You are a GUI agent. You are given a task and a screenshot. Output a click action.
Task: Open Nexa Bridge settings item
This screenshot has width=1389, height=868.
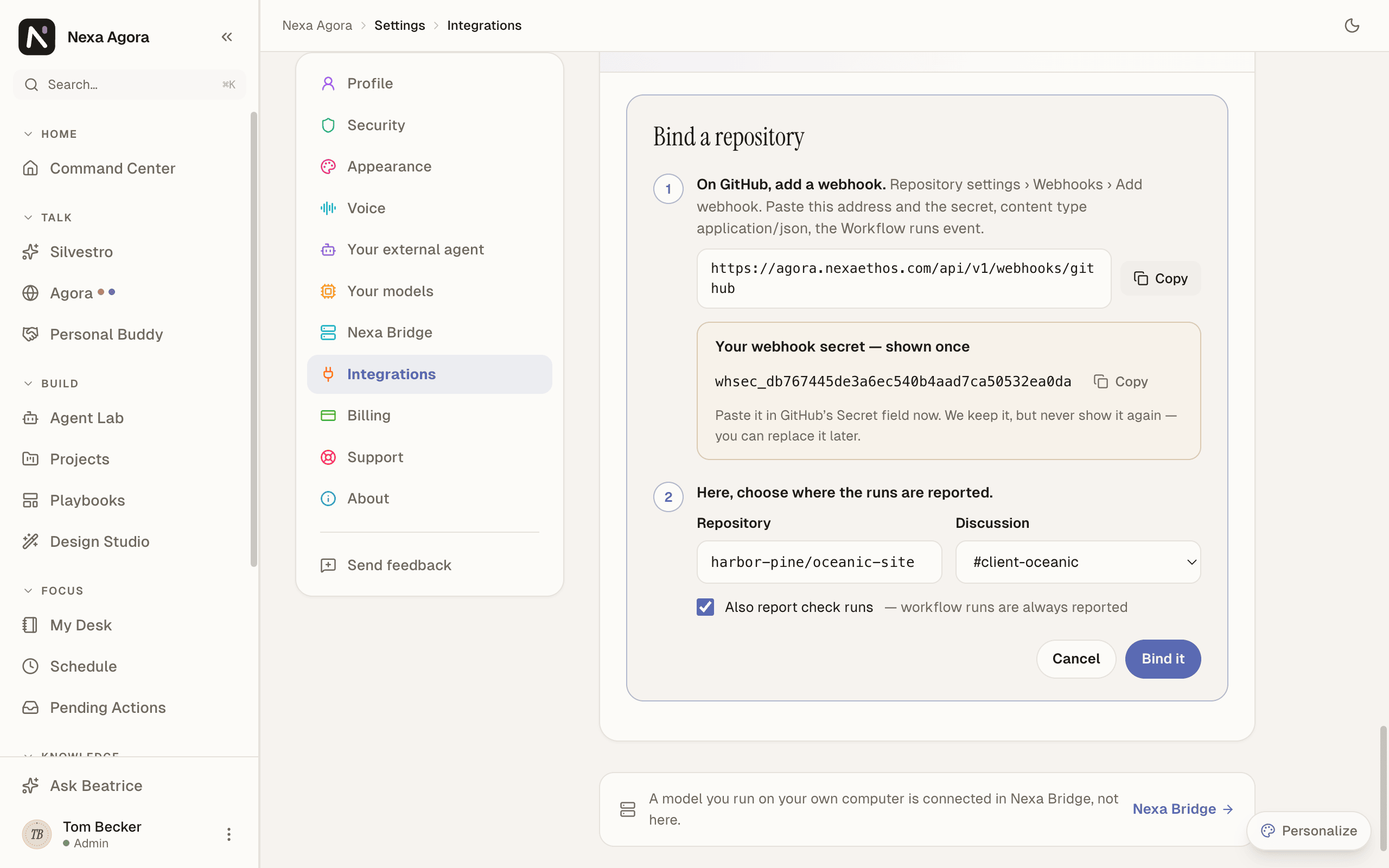[429, 333]
